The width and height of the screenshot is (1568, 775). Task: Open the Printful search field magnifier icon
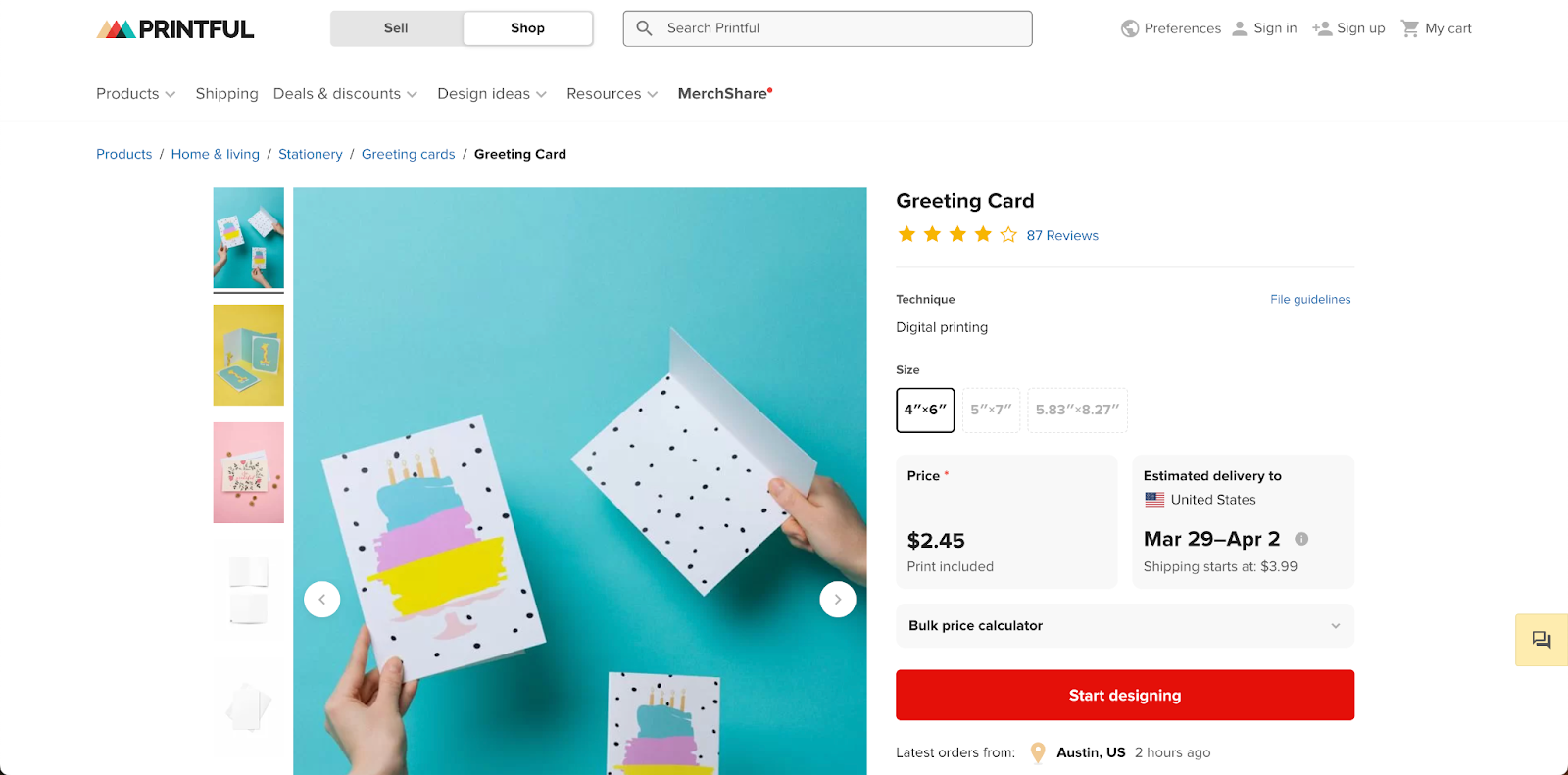coord(644,28)
